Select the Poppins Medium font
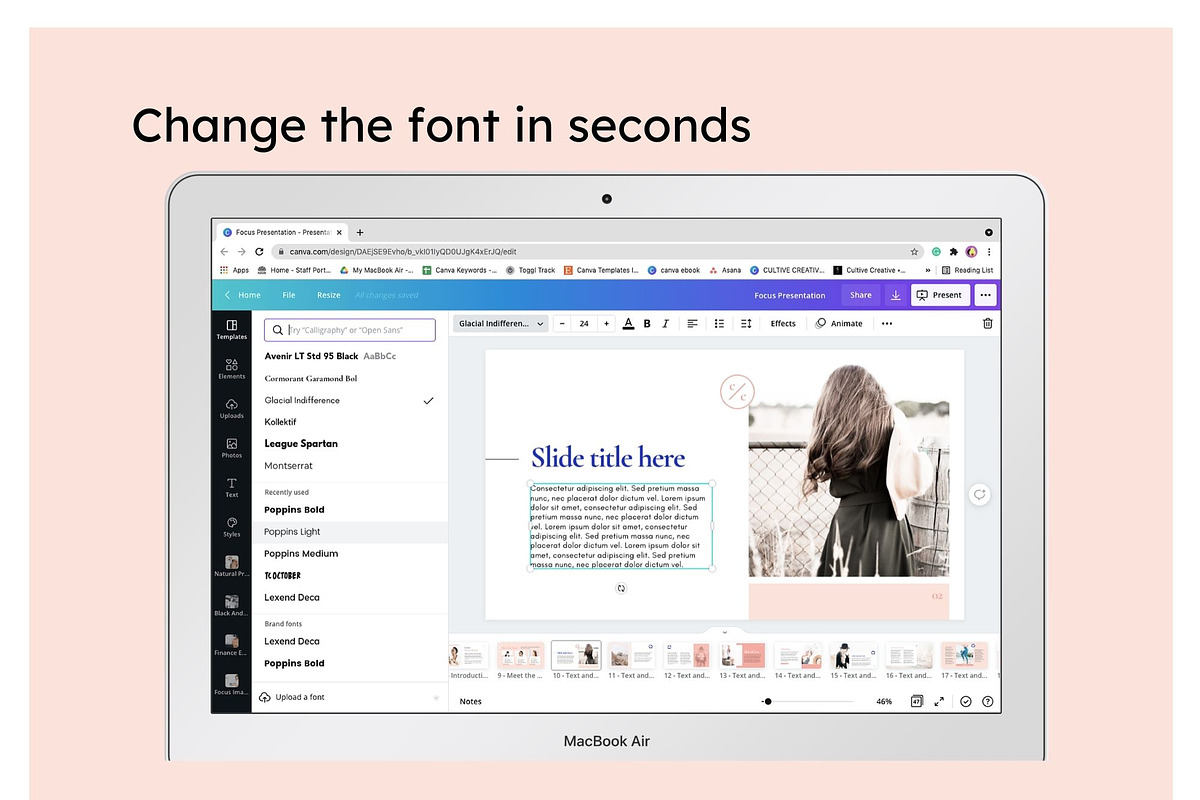This screenshot has width=1200, height=800. tap(349, 553)
